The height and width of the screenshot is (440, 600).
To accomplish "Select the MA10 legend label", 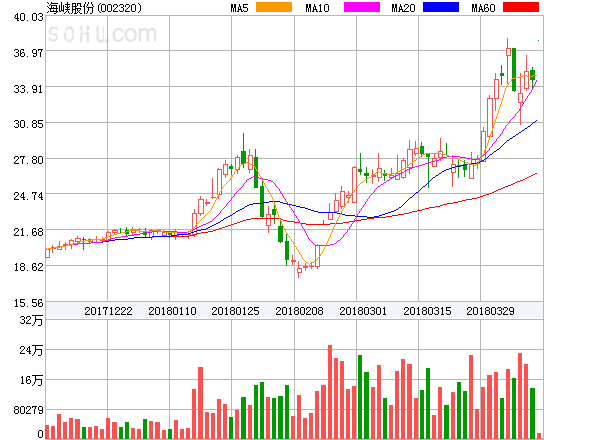I will [x=317, y=8].
